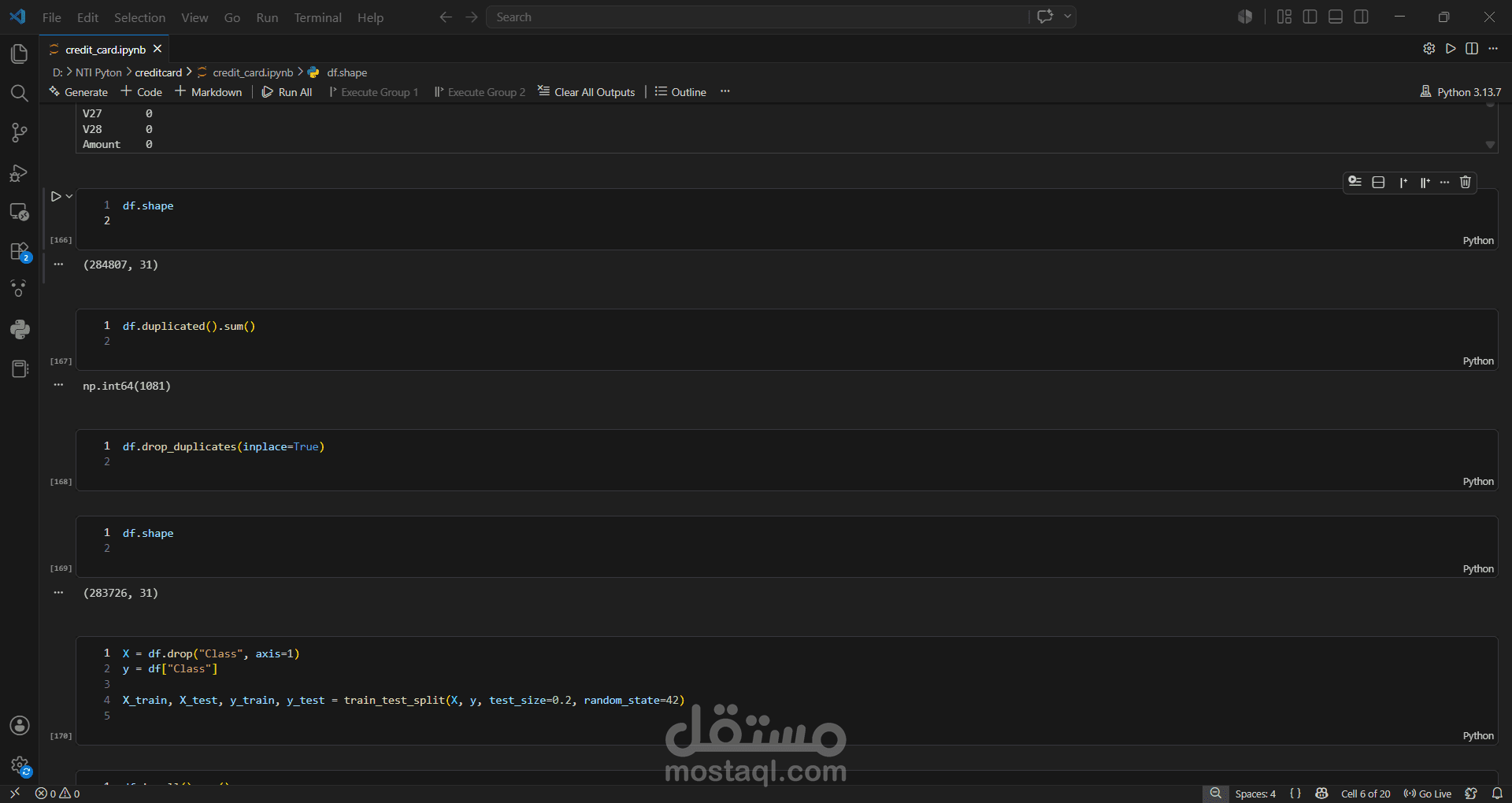Image resolution: width=1512 pixels, height=803 pixels.
Task: Click Generate in notebook toolbar
Action: point(78,92)
